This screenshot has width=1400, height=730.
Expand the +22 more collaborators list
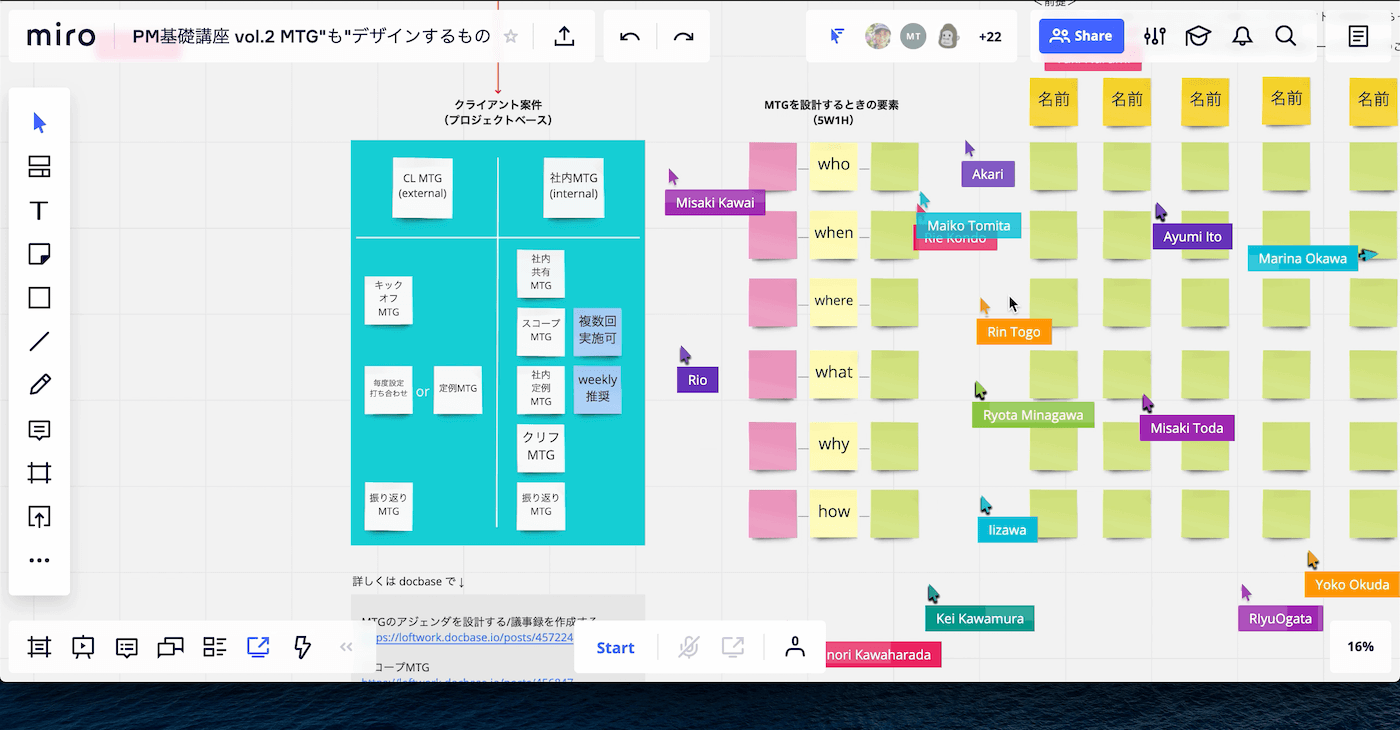point(990,36)
